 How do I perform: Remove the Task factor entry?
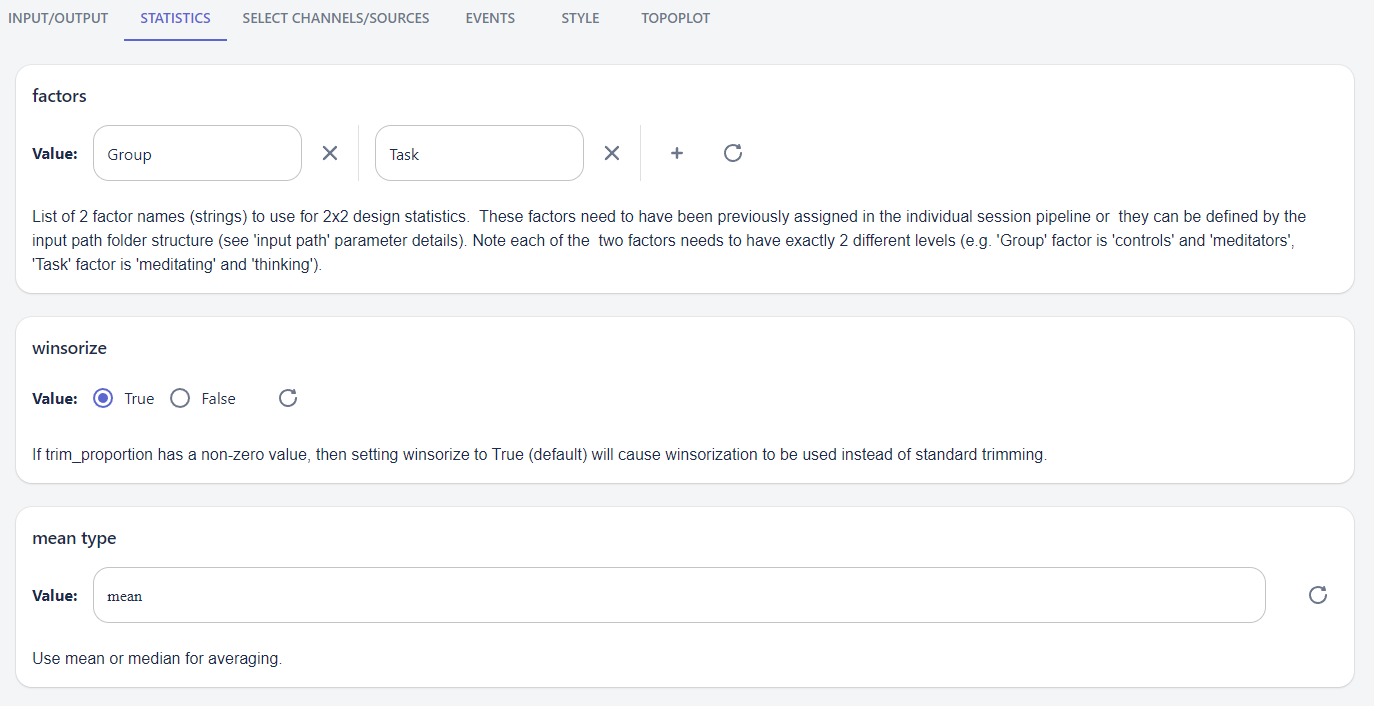(x=612, y=153)
